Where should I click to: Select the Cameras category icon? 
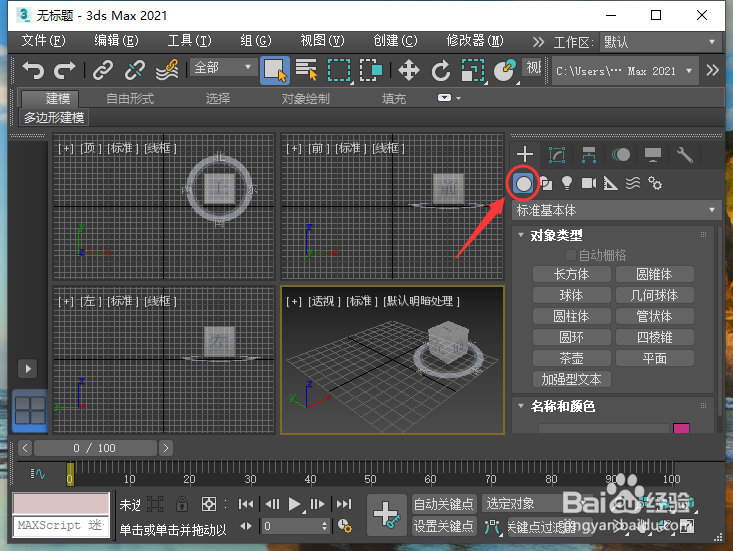pos(589,183)
